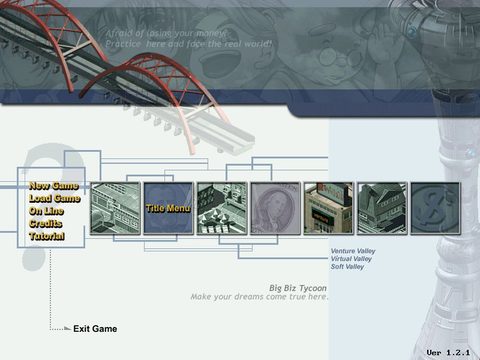
Task: Click Exit Game
Action: coord(95,329)
